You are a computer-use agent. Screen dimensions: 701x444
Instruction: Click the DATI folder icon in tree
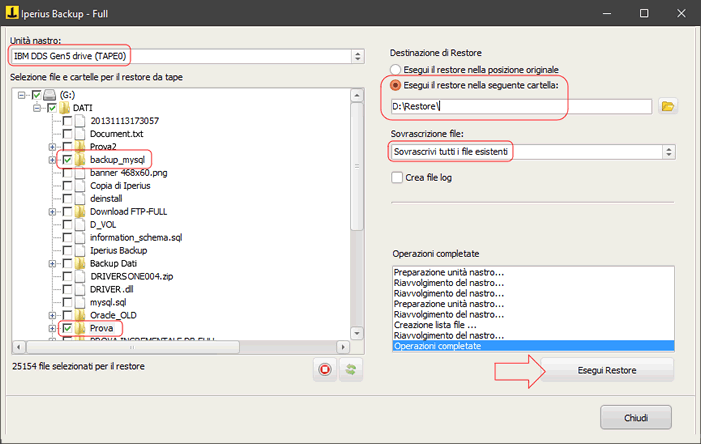click(65, 107)
